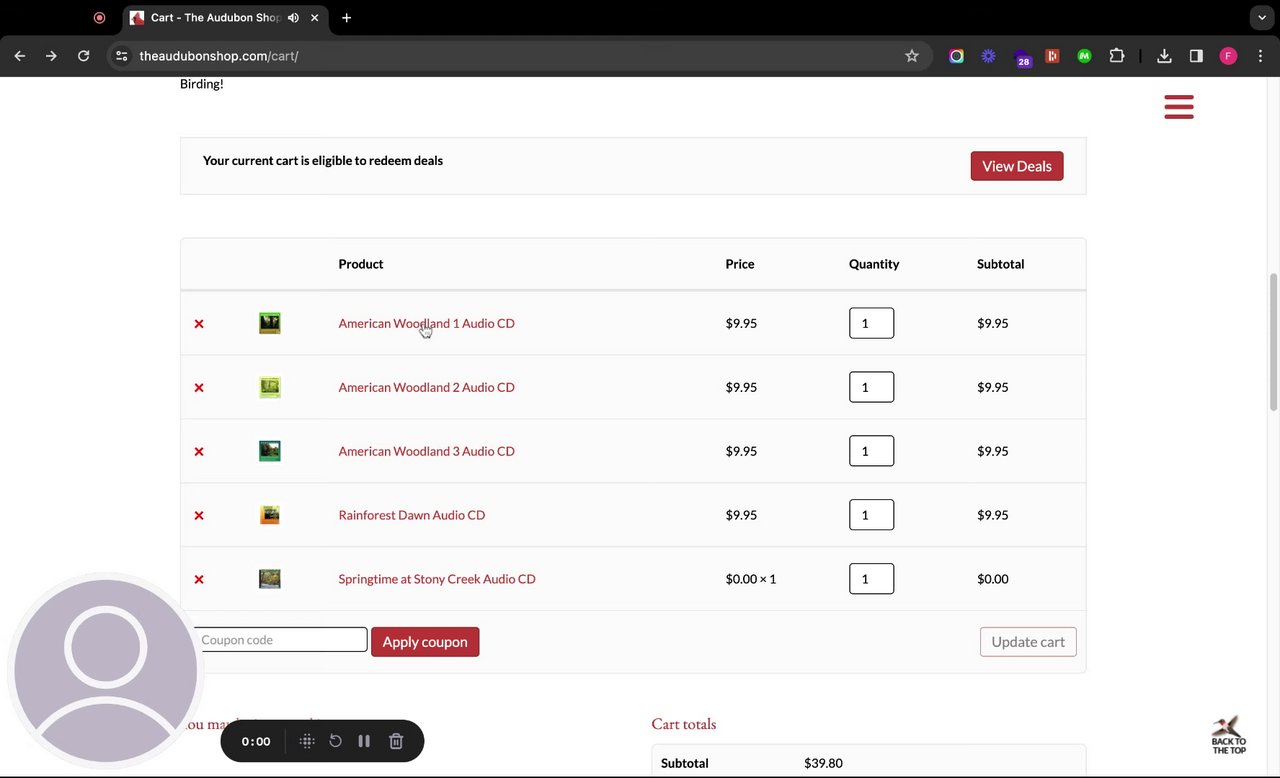The image size is (1280, 778).
Task: Go back with the browser back arrow
Action: 19,56
